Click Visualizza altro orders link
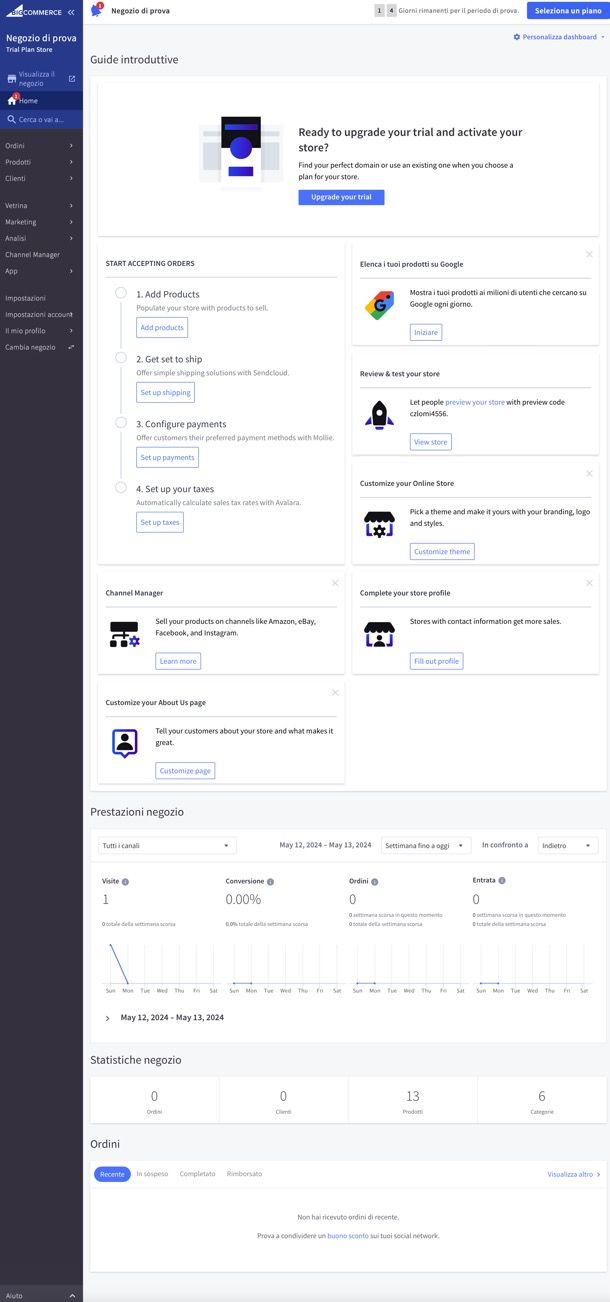Screen dimensions: 610x1302 pos(574,1174)
